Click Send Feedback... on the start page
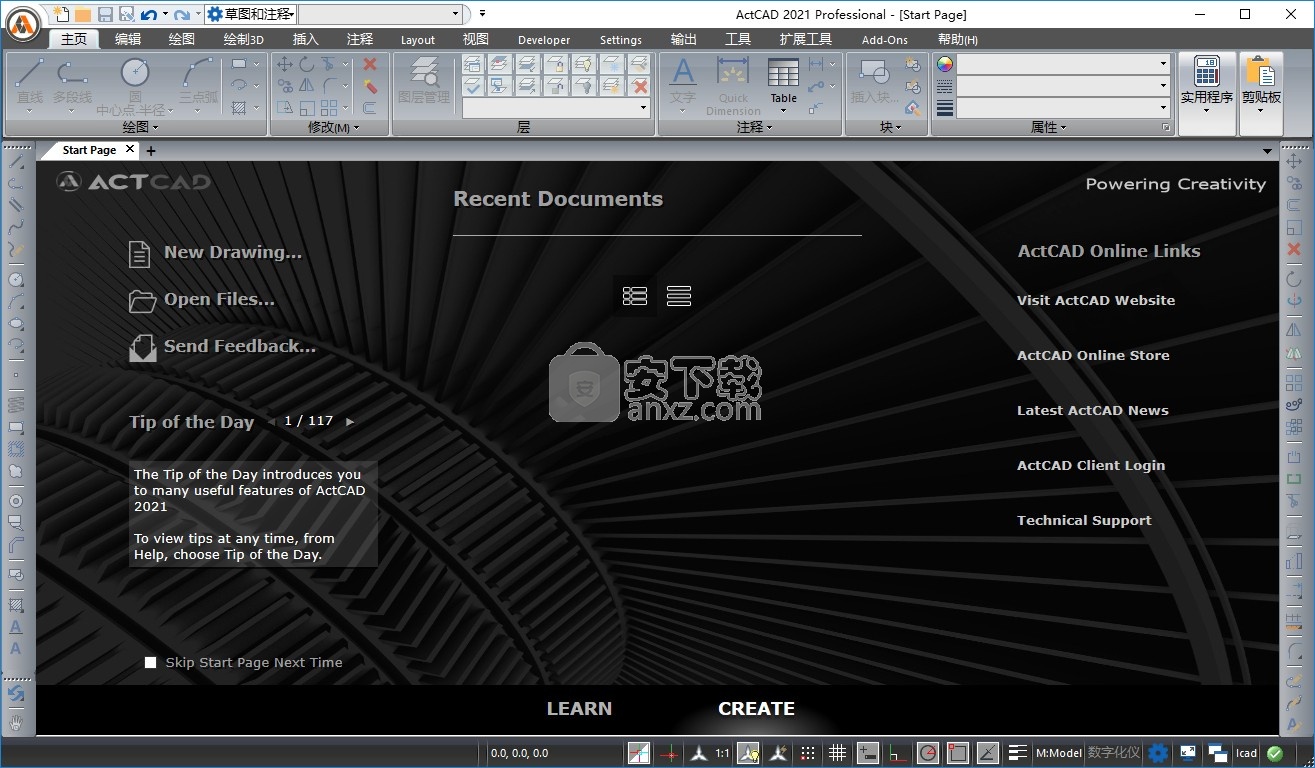Image resolution: width=1315 pixels, height=768 pixels. [222, 347]
